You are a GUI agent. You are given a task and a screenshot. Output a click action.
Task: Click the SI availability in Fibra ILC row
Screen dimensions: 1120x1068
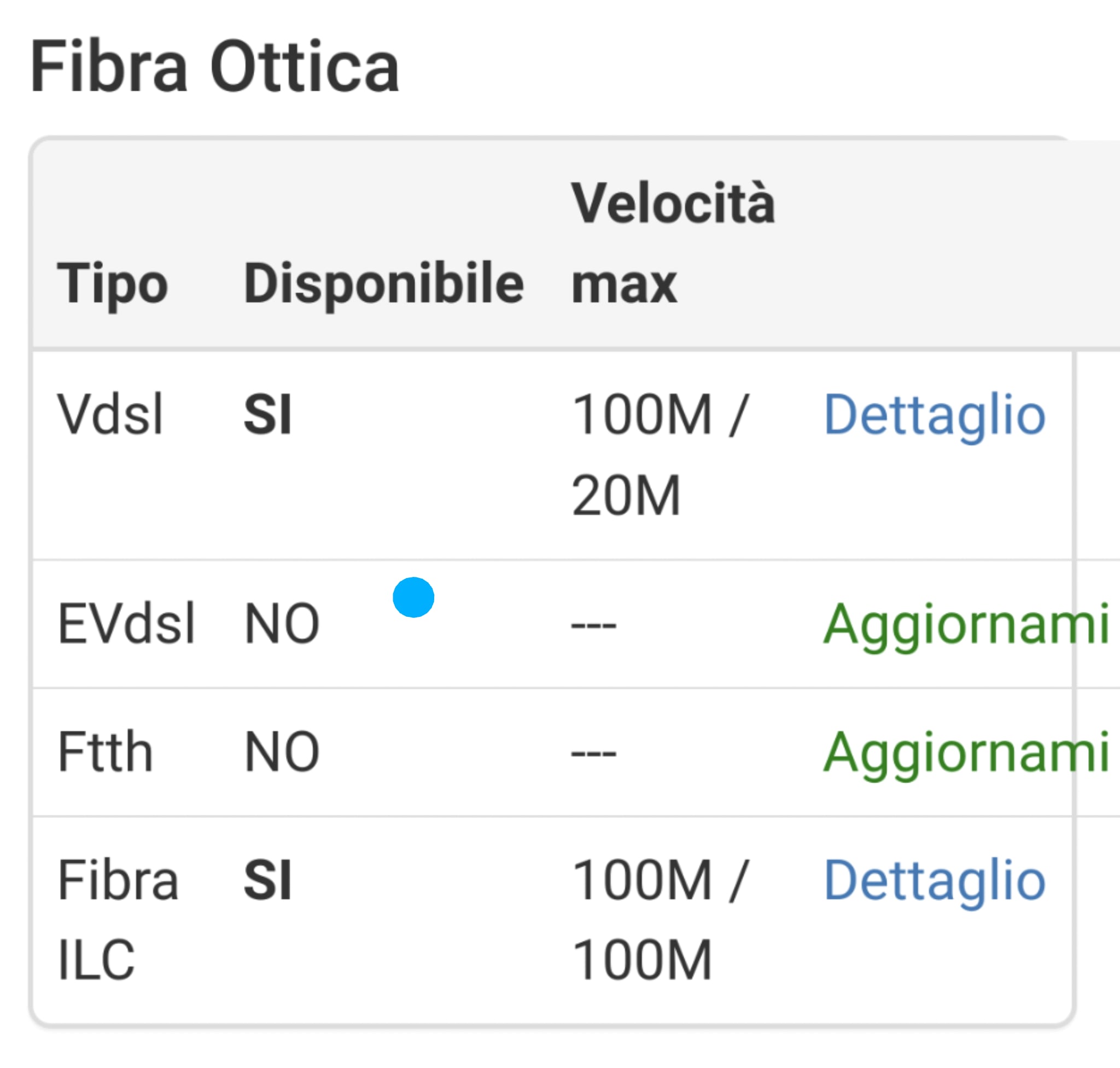tap(267, 880)
